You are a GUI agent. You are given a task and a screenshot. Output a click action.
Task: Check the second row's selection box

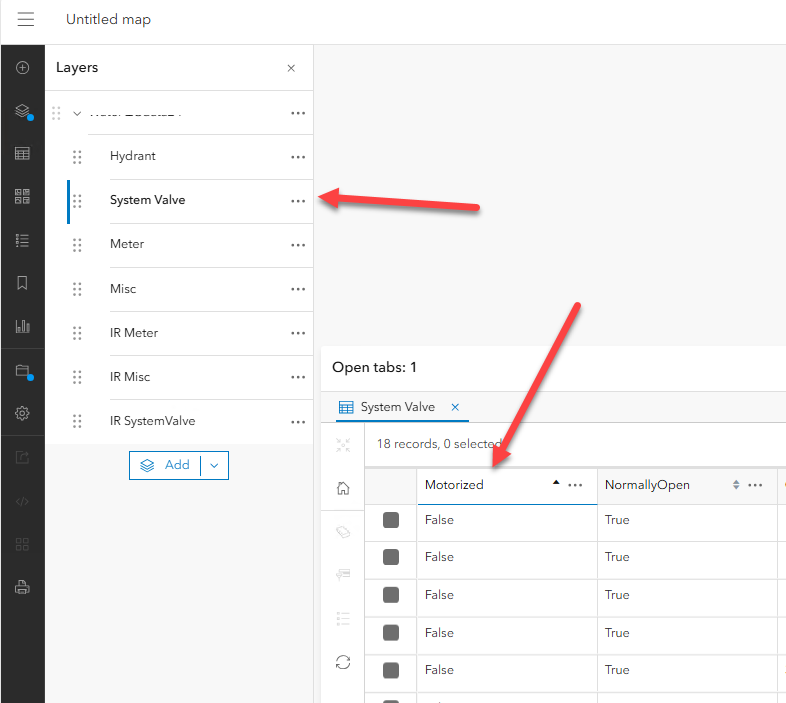click(x=391, y=557)
